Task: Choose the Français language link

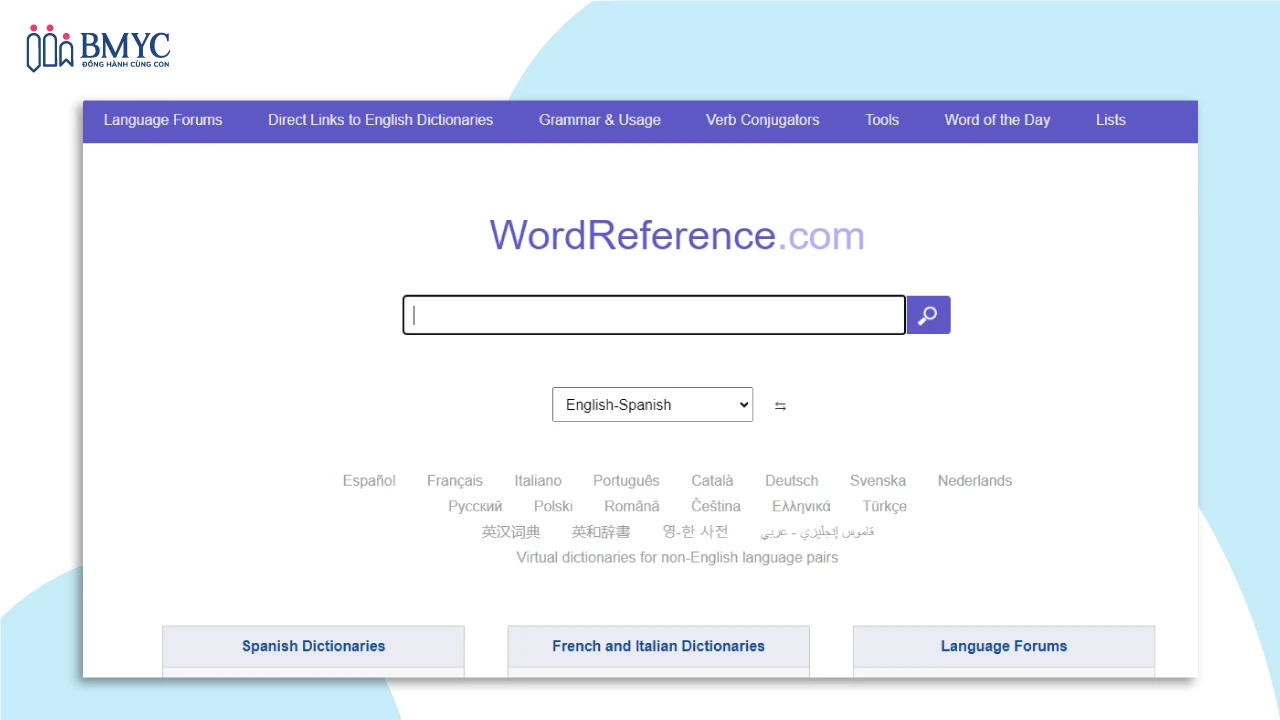Action: tap(455, 481)
